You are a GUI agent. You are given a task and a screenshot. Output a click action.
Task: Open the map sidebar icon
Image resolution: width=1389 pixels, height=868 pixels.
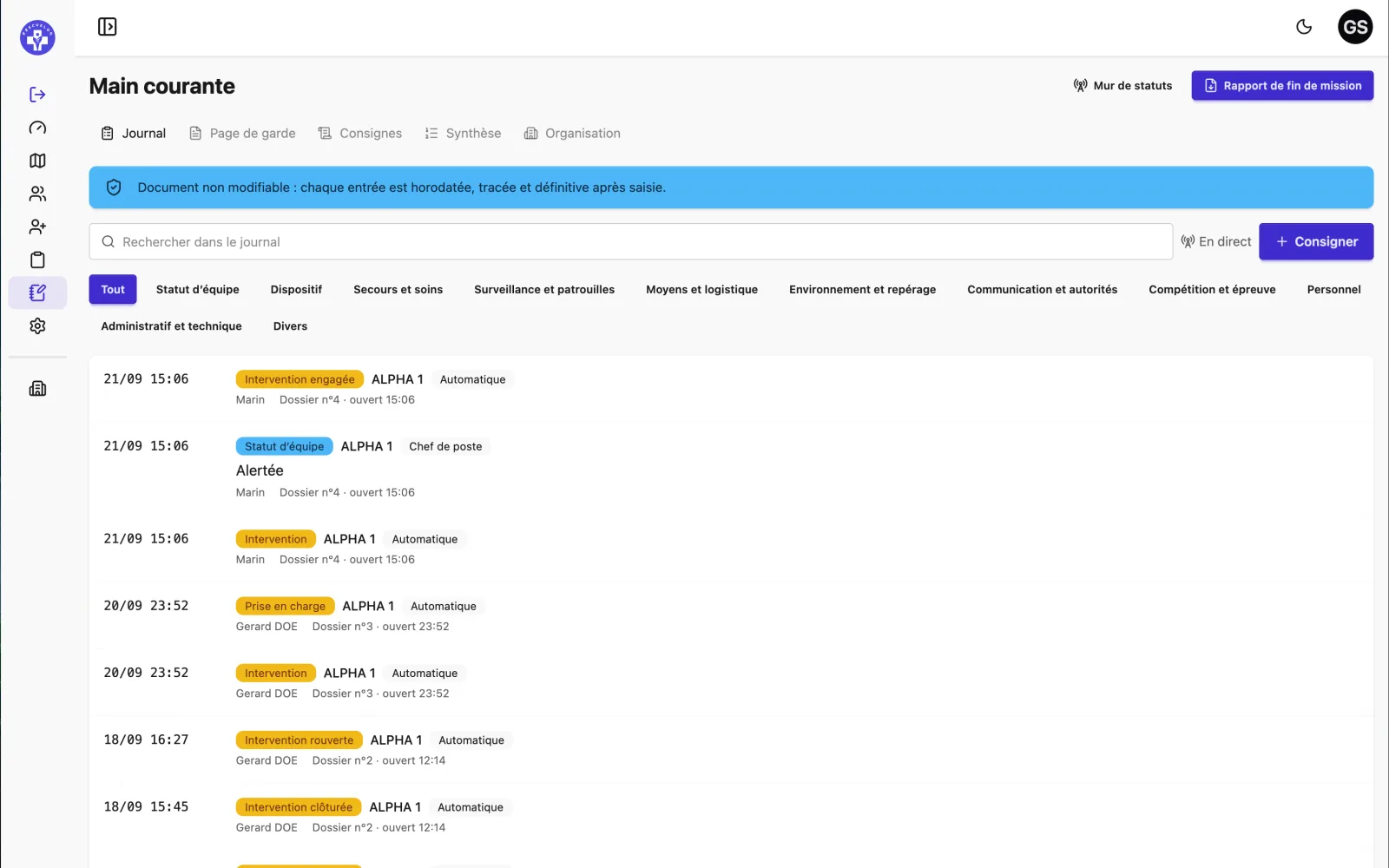[x=37, y=161]
